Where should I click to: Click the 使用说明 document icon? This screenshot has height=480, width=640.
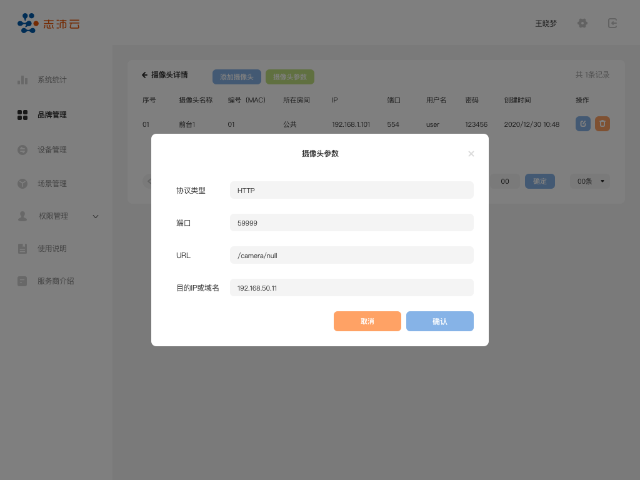coord(22,249)
